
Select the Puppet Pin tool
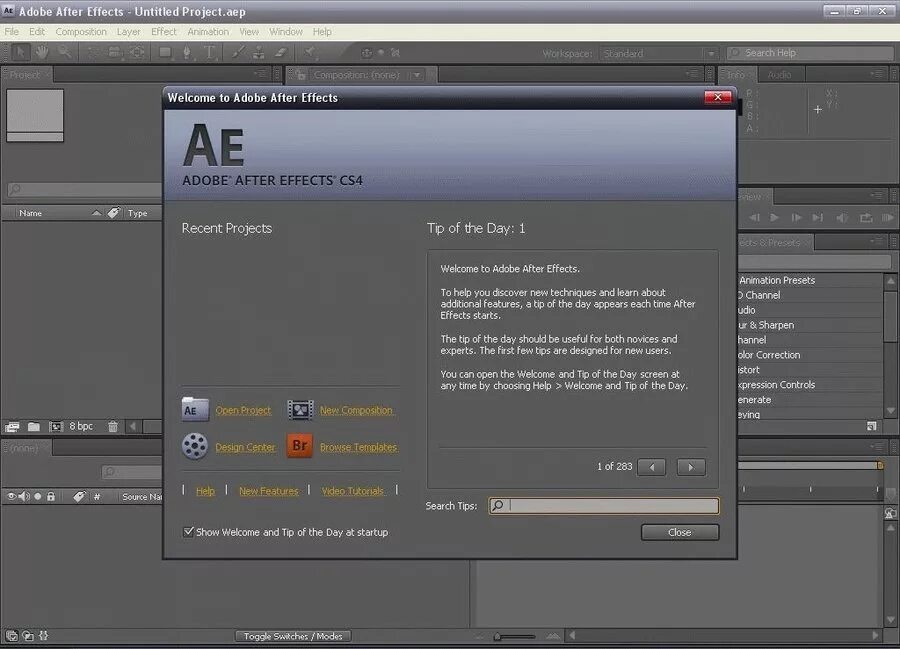click(309, 53)
